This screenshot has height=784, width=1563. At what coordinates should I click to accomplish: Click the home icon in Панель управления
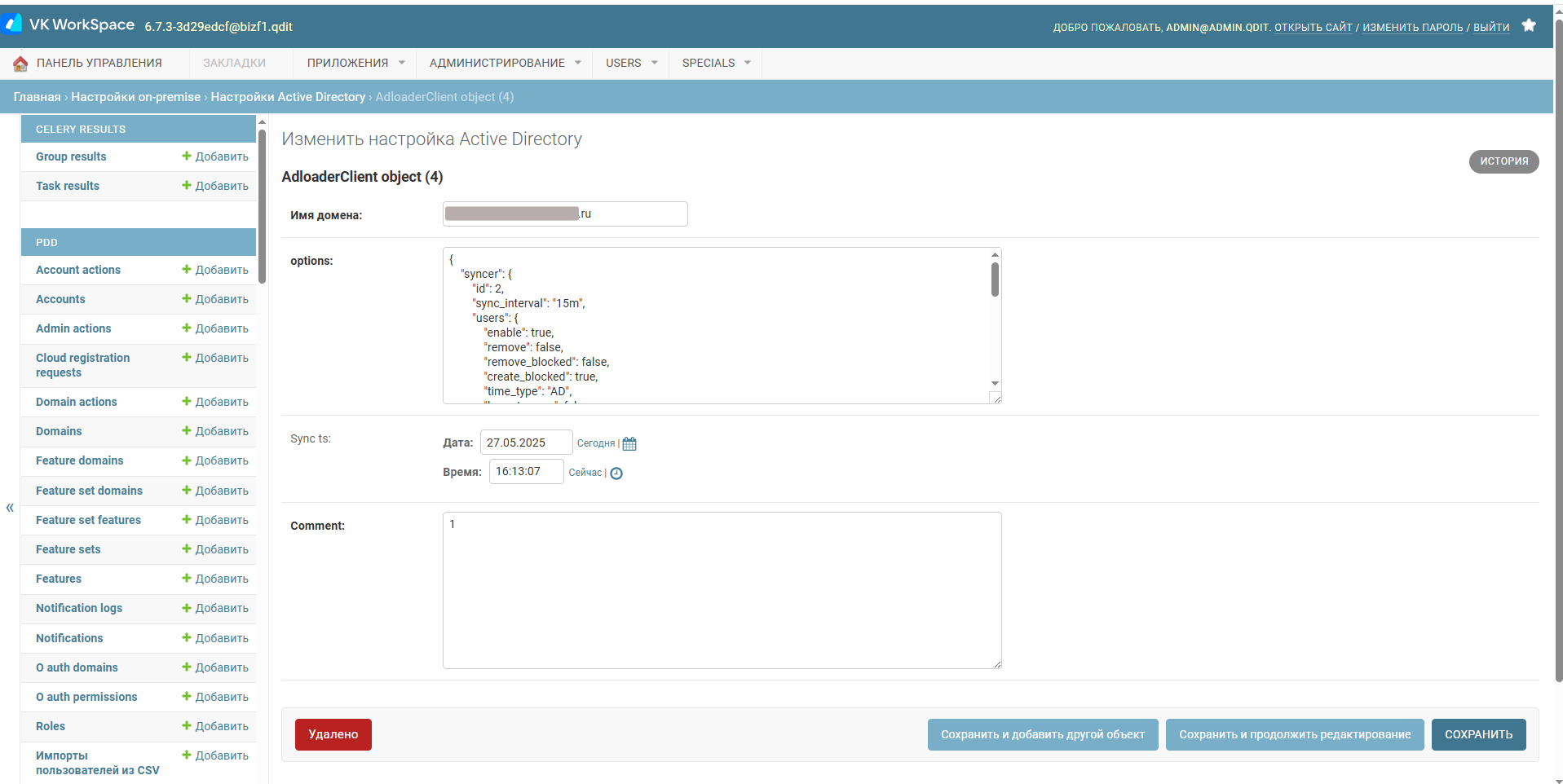click(x=20, y=64)
